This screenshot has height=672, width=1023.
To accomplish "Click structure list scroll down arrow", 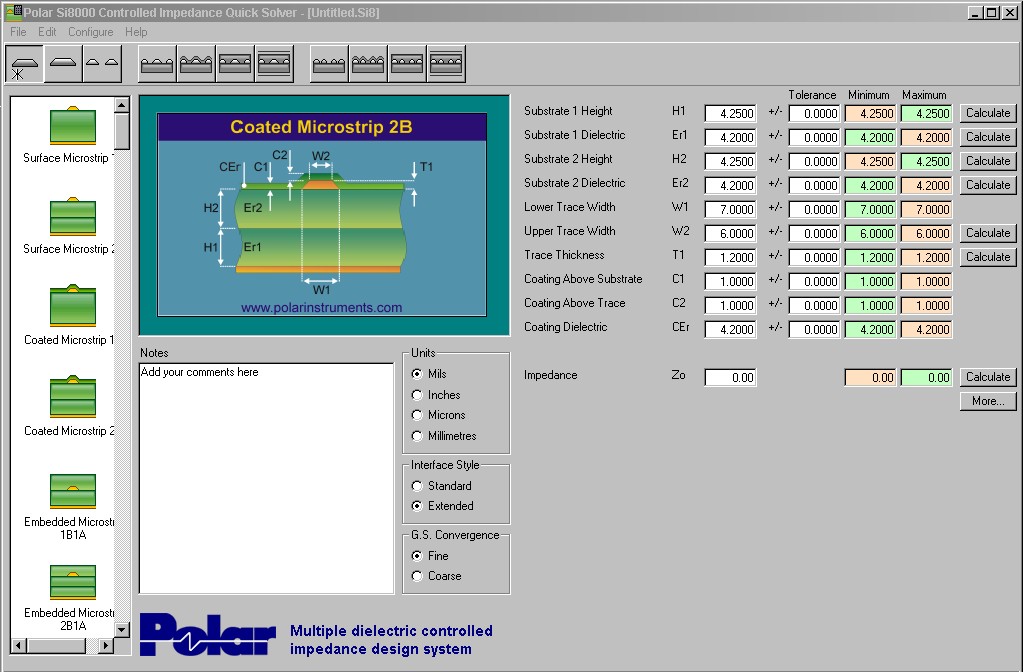I will 122,630.
